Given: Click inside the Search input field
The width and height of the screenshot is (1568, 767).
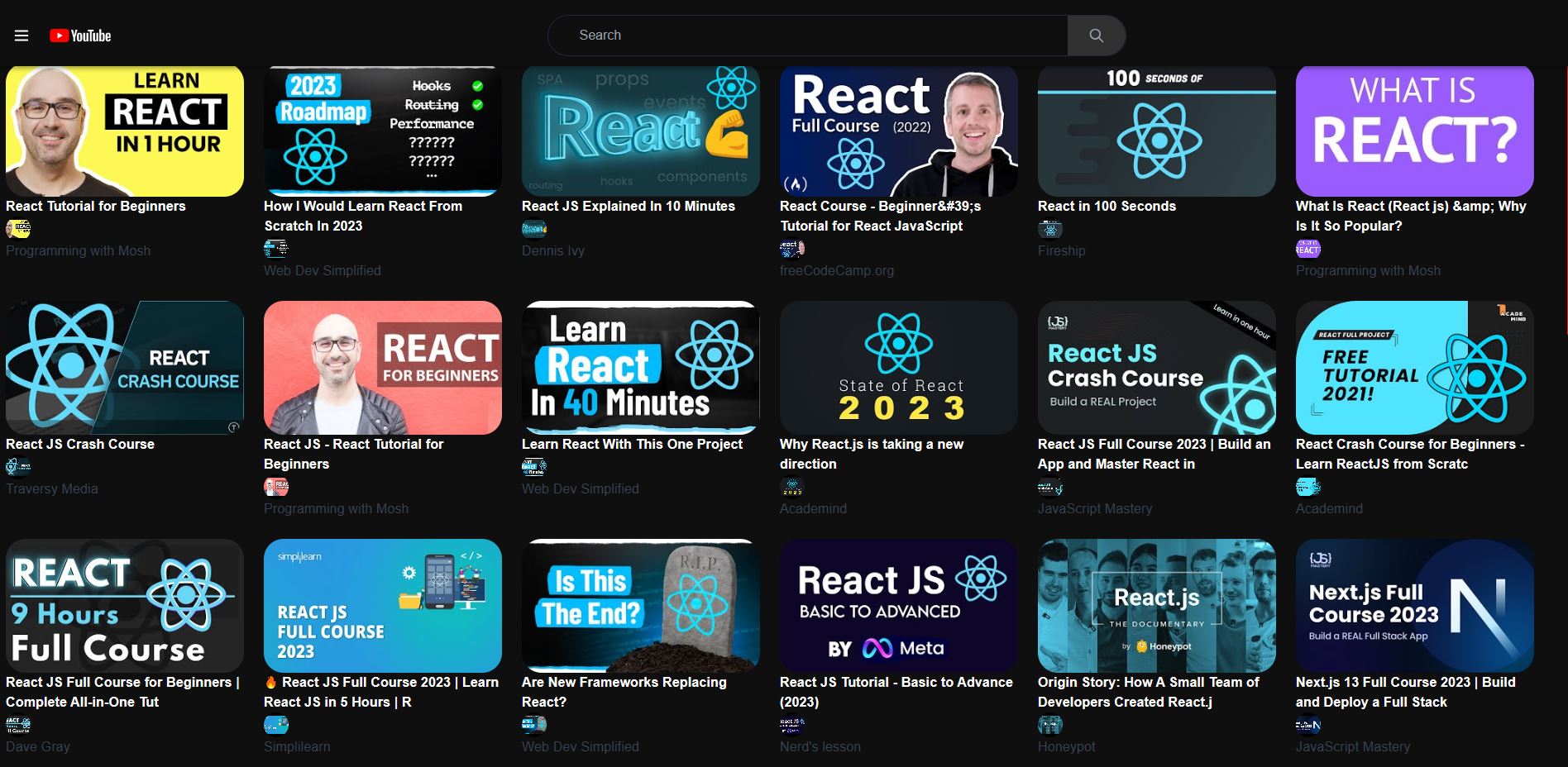Looking at the screenshot, I should point(808,36).
